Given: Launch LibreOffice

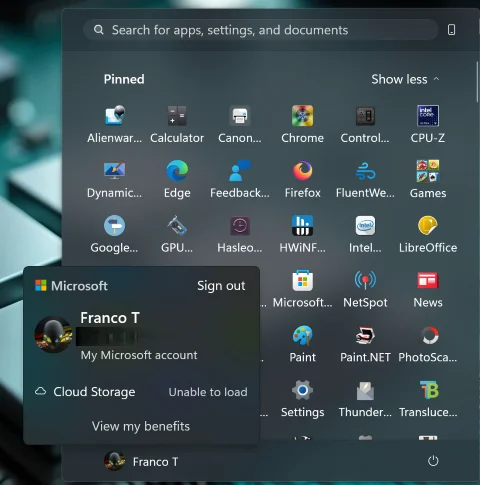Looking at the screenshot, I should coord(428,234).
